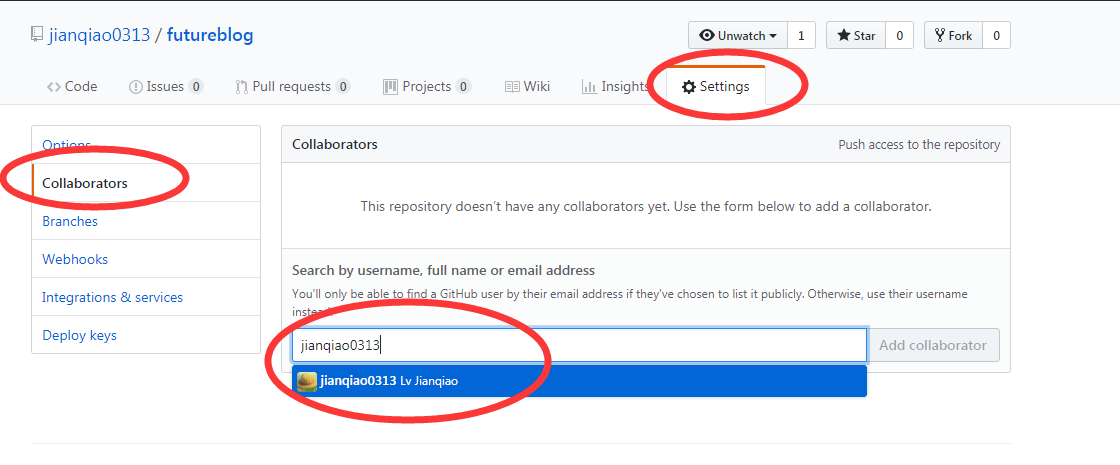The height and width of the screenshot is (465, 1120).
Task: Select the Settings tab
Action: [x=716, y=86]
